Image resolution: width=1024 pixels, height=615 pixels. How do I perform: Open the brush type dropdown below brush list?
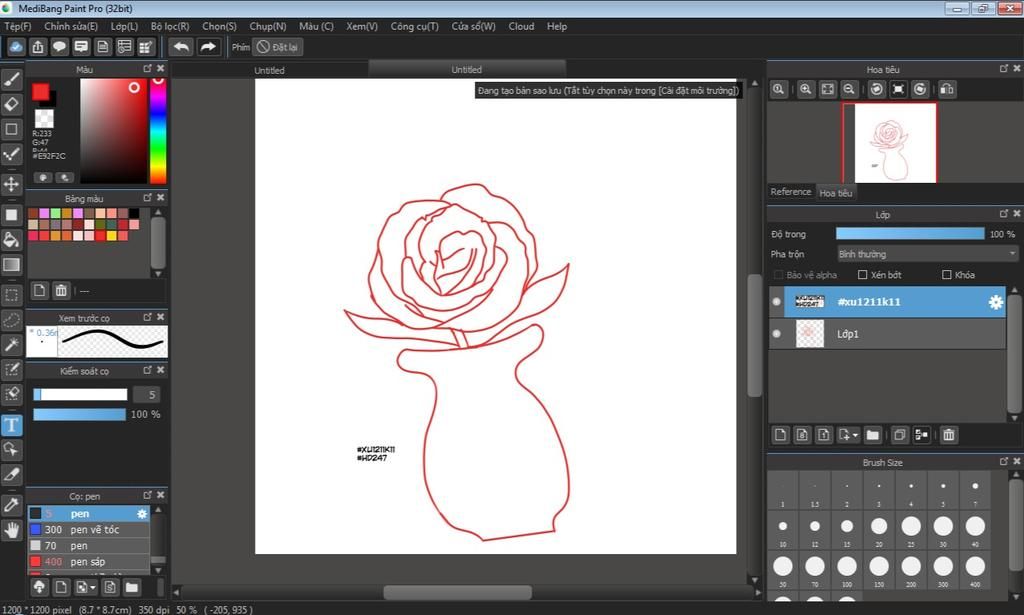86,587
